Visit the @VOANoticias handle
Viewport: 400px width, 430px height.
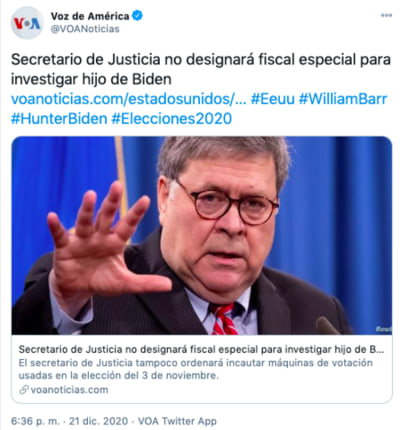pos(85,29)
